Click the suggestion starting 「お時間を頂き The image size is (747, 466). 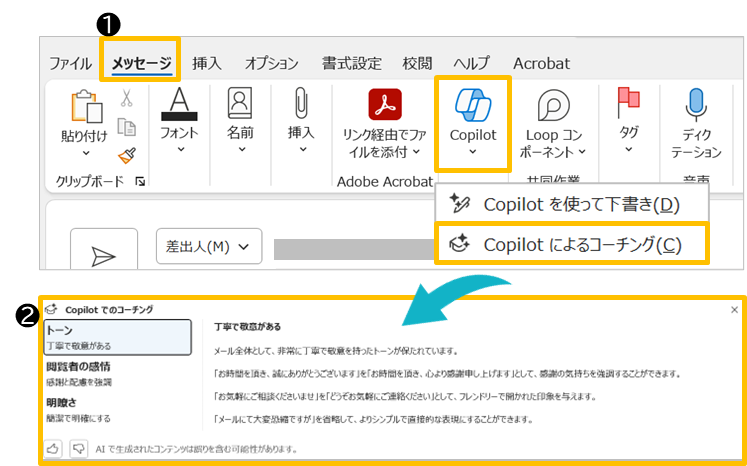click(x=447, y=374)
